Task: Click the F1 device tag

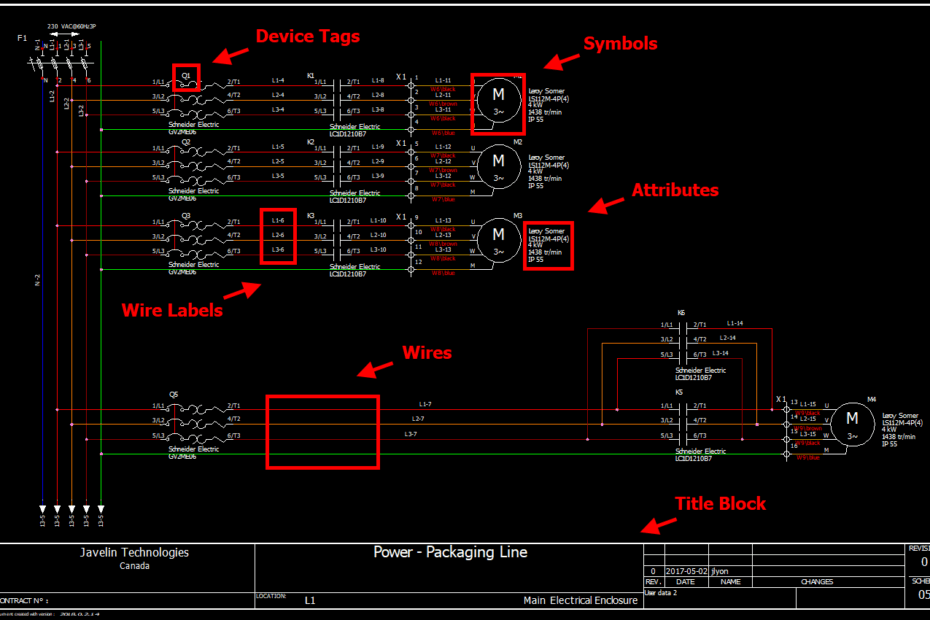Action: click(22, 38)
